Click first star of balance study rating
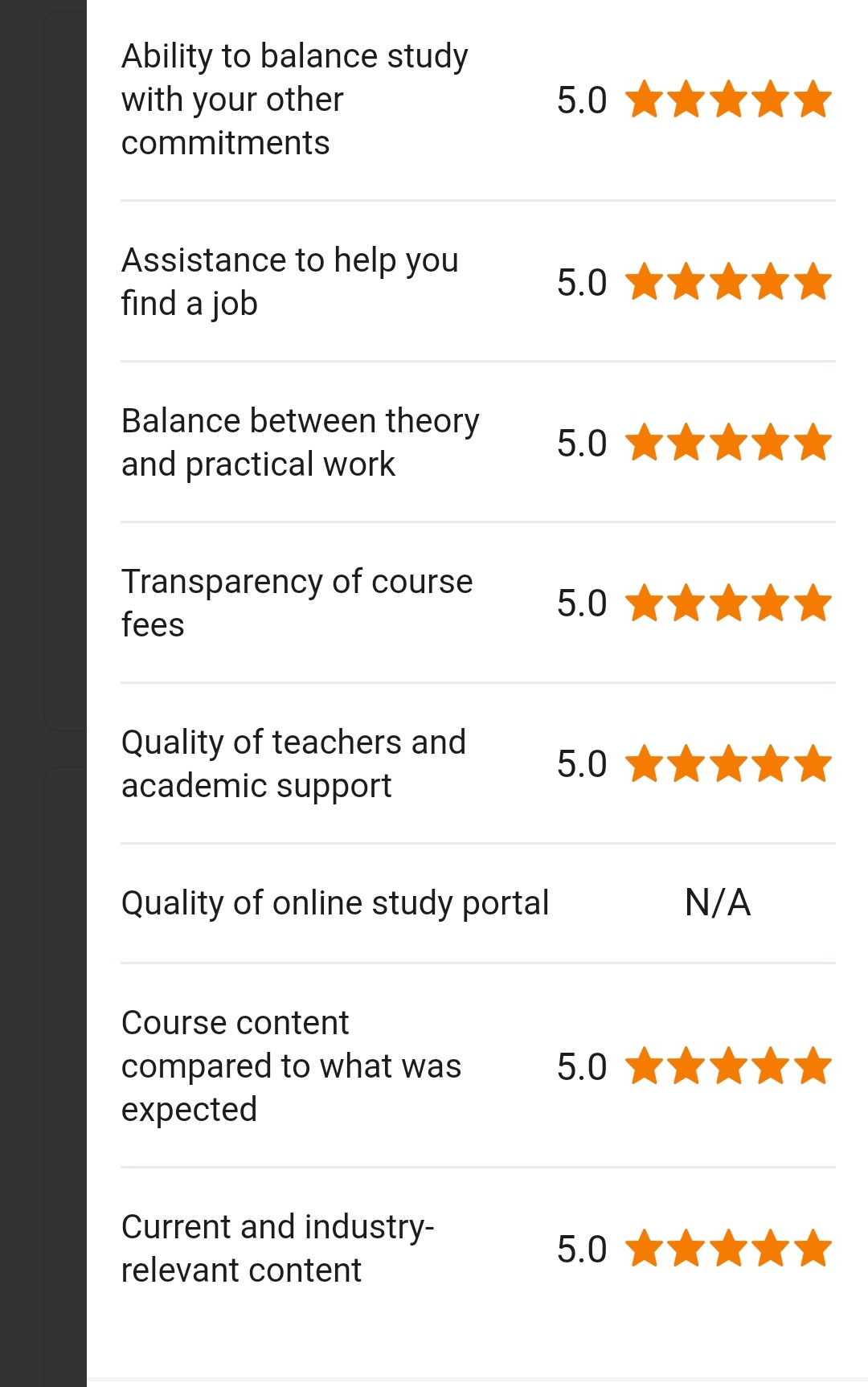 tap(644, 100)
